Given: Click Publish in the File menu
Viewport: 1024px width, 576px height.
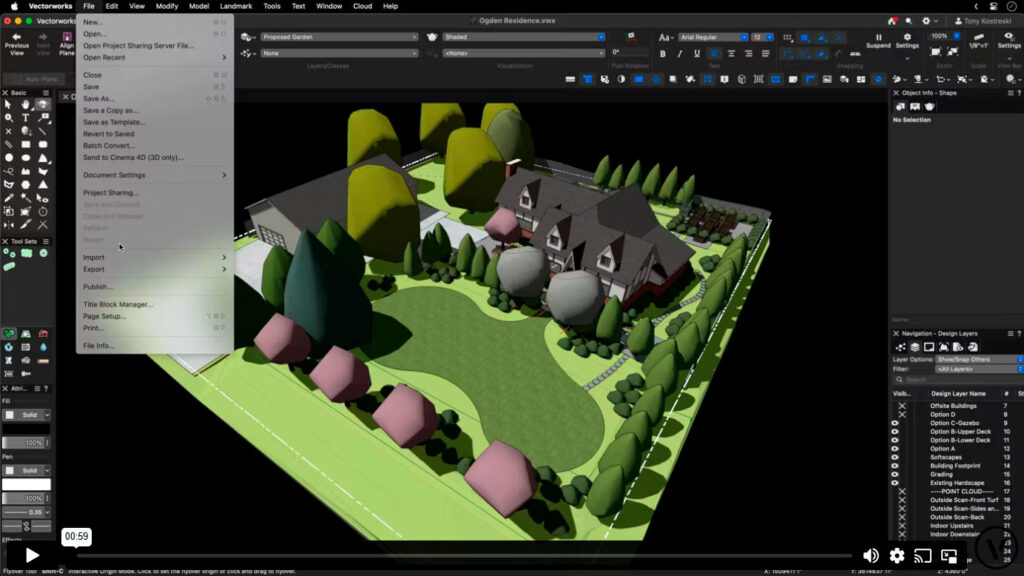Looking at the screenshot, I should coord(97,287).
